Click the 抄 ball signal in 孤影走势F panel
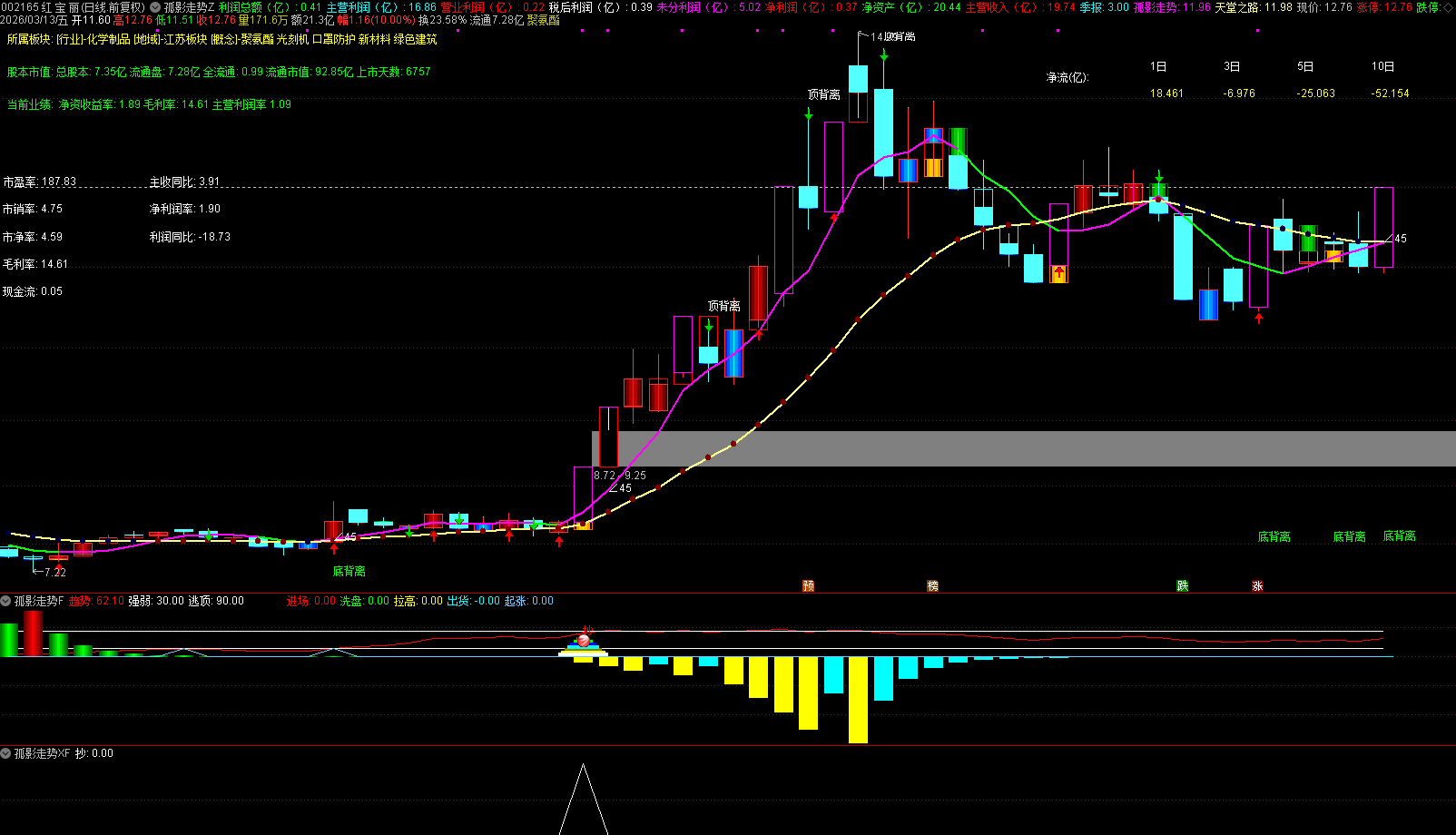Image resolution: width=1456 pixels, height=835 pixels. 584,640
